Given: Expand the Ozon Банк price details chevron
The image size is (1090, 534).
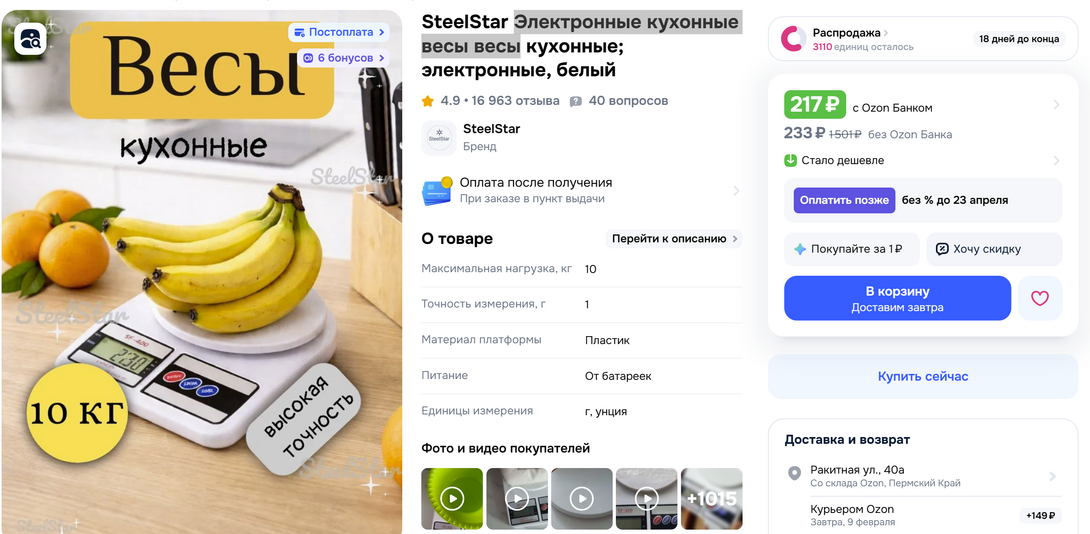Looking at the screenshot, I should (x=1056, y=105).
